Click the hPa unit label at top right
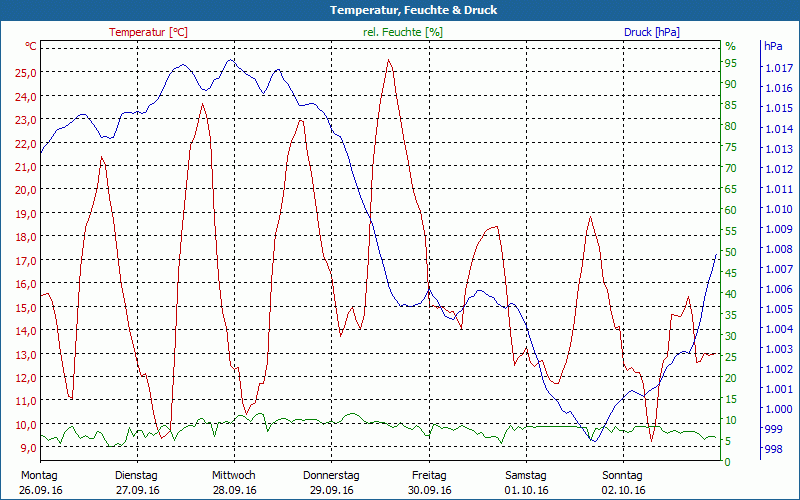This screenshot has width=800, height=500. [773, 46]
